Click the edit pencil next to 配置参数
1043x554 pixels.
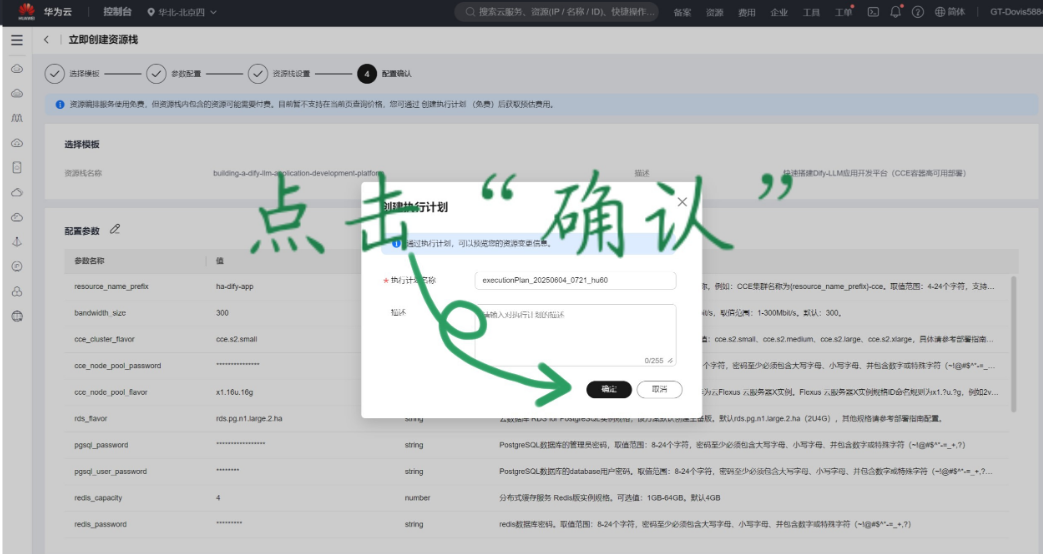pyautogui.click(x=115, y=229)
